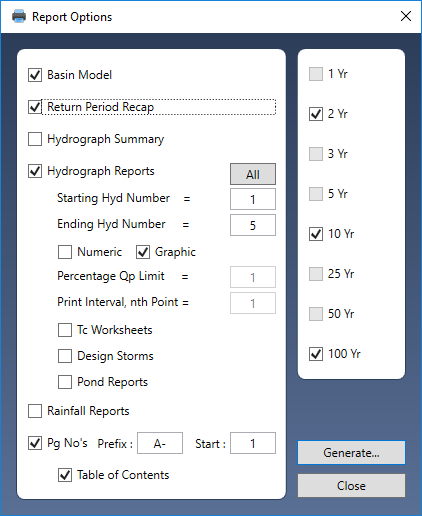
Task: Toggle the Table of Contents checkbox
Action: click(65, 475)
